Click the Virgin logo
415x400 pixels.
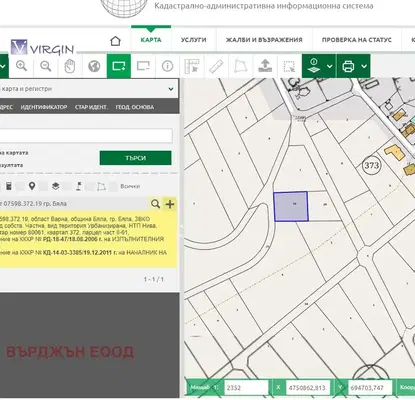(x=42, y=47)
